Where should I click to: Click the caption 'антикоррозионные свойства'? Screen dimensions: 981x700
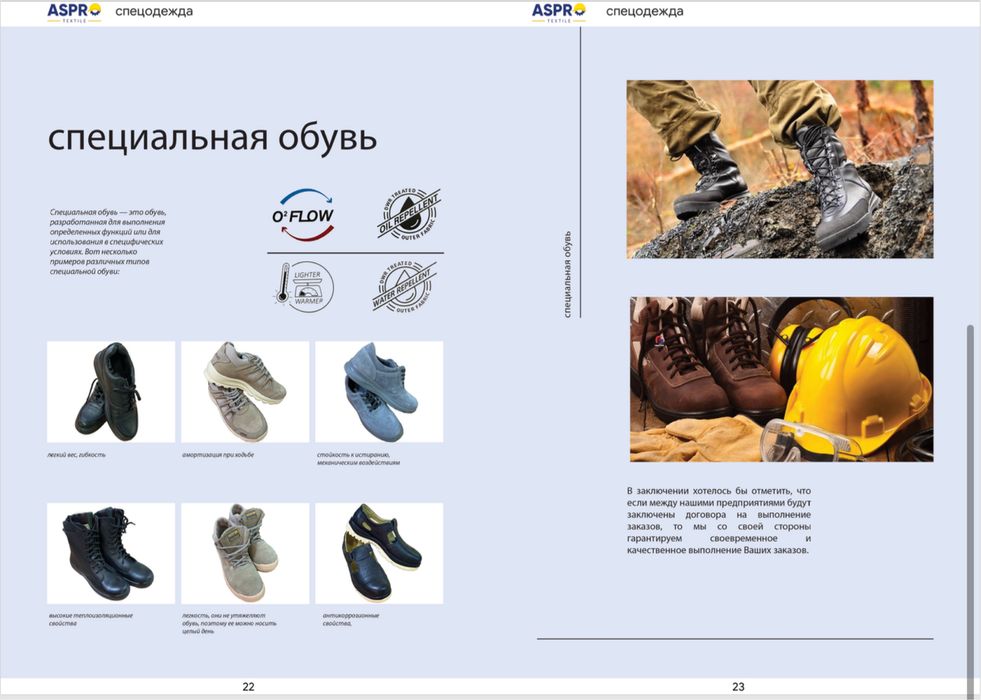coord(351,619)
